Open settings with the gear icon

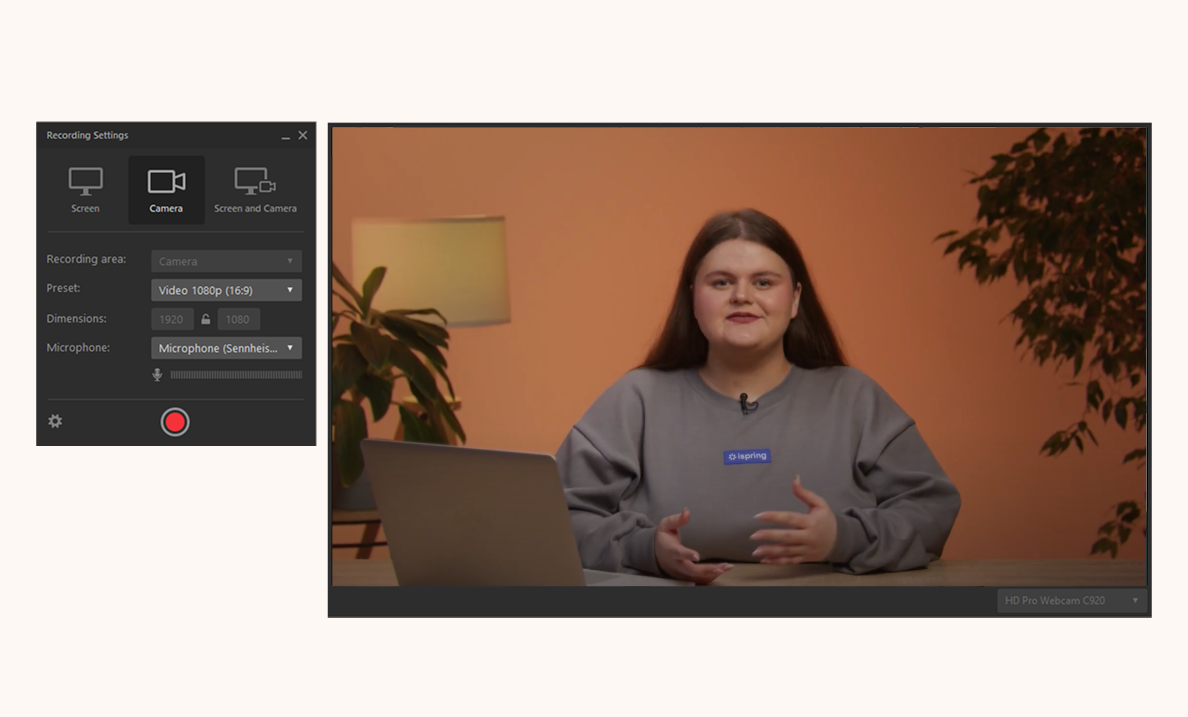pyautogui.click(x=55, y=422)
